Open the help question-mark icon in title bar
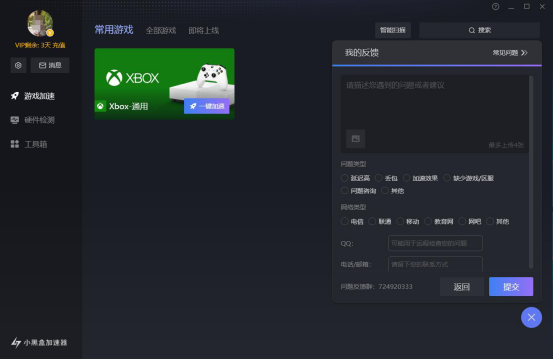Image resolution: width=553 pixels, height=360 pixels. click(x=496, y=7)
